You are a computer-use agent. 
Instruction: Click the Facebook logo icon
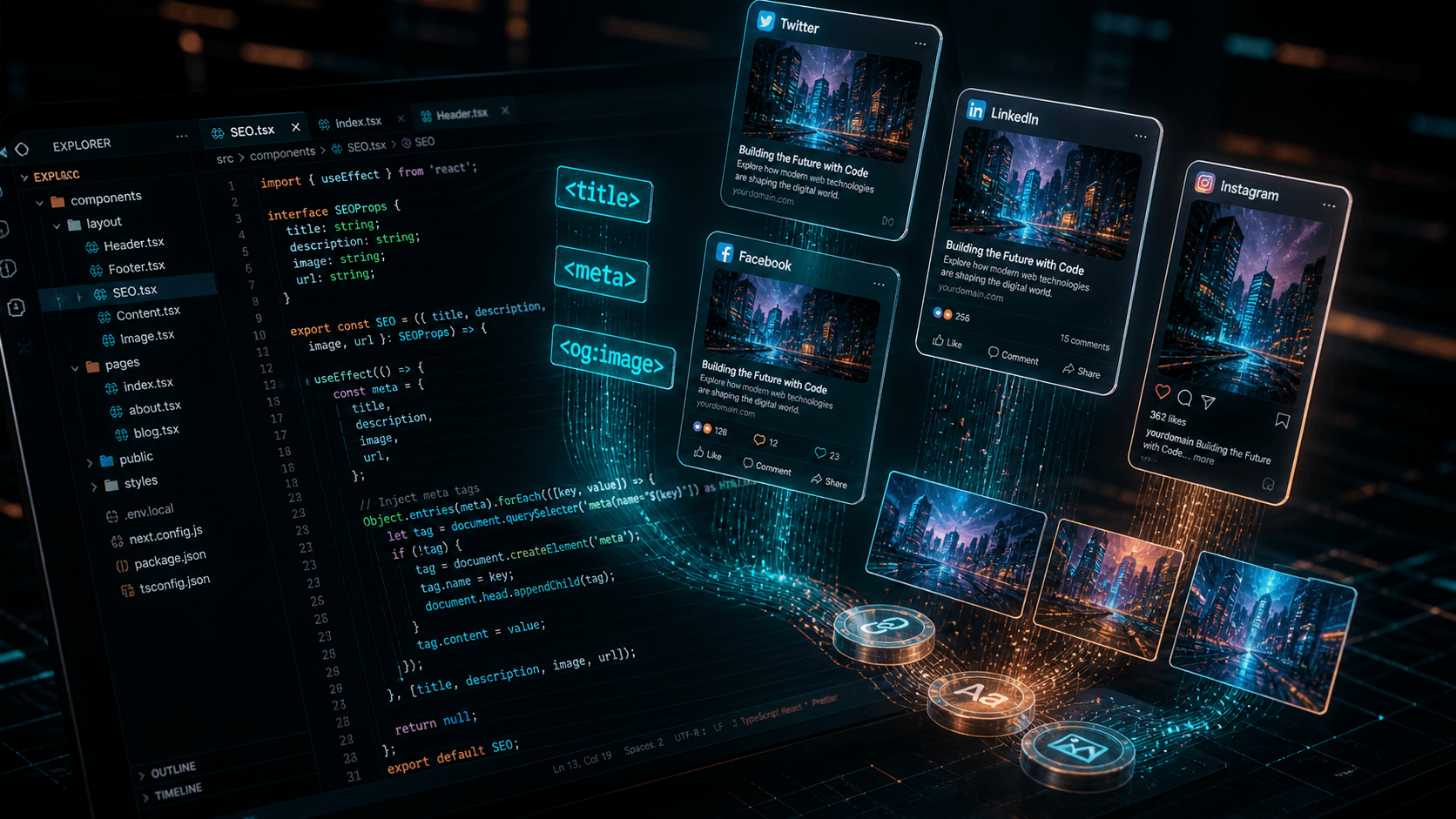[725, 252]
